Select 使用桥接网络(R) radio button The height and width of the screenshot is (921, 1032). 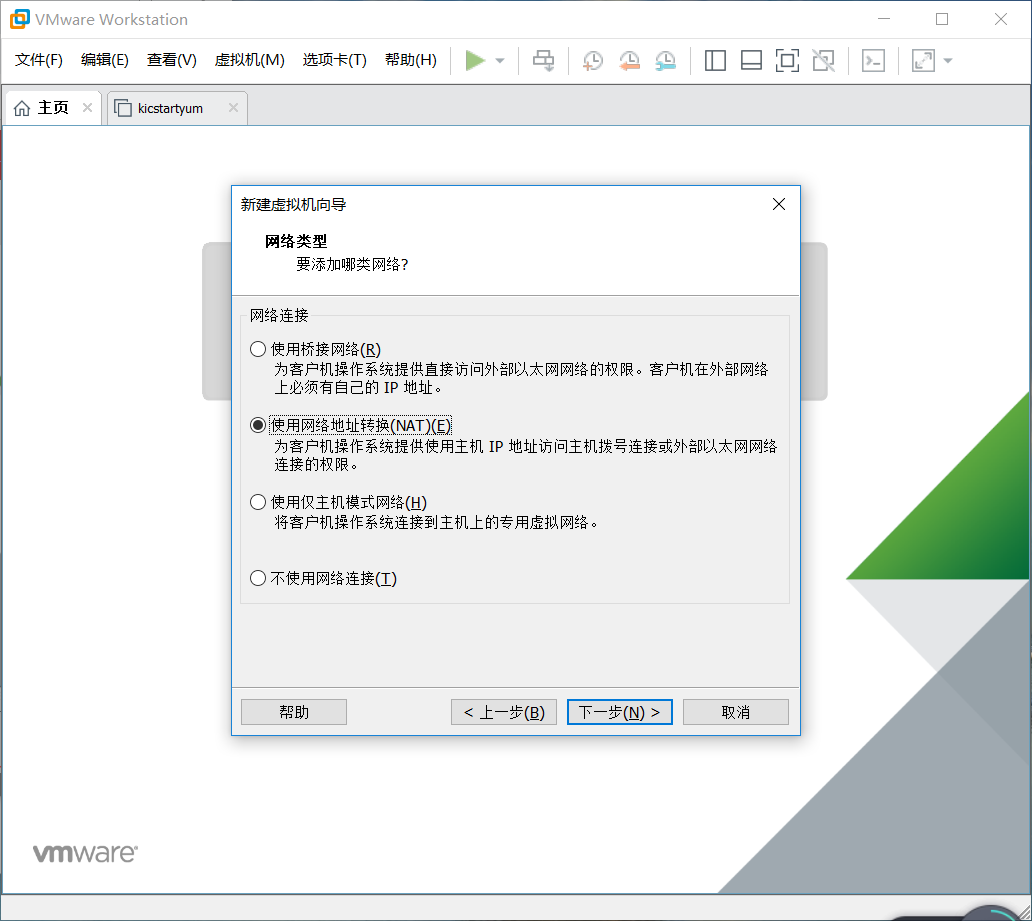(x=258, y=349)
